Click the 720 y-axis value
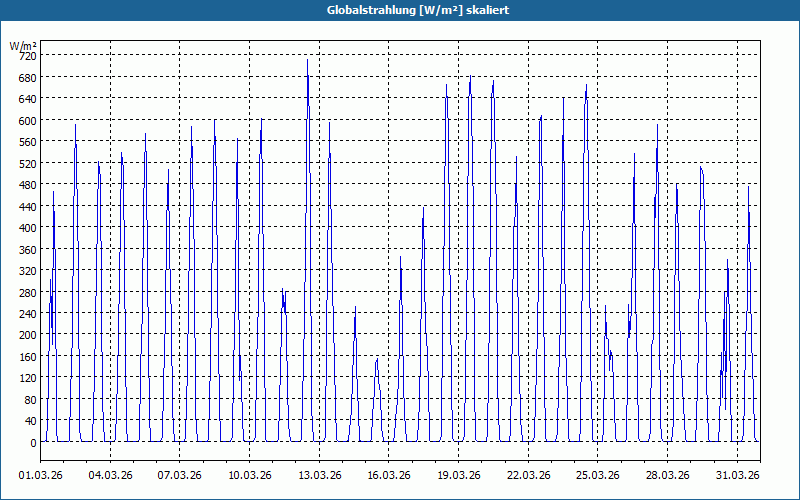 [x=27, y=56]
